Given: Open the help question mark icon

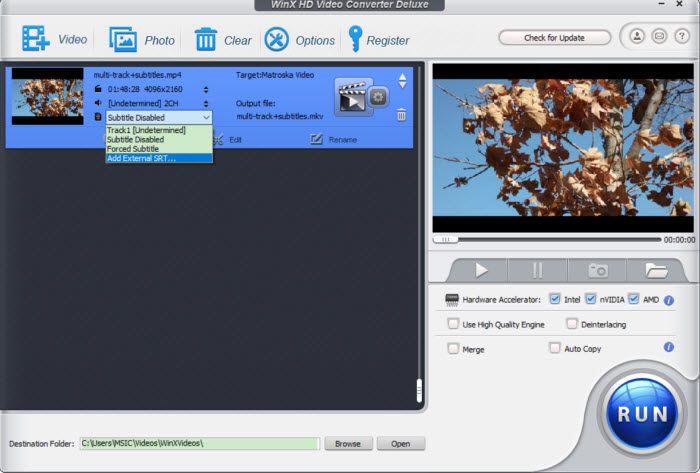Looking at the screenshot, I should pos(682,36).
